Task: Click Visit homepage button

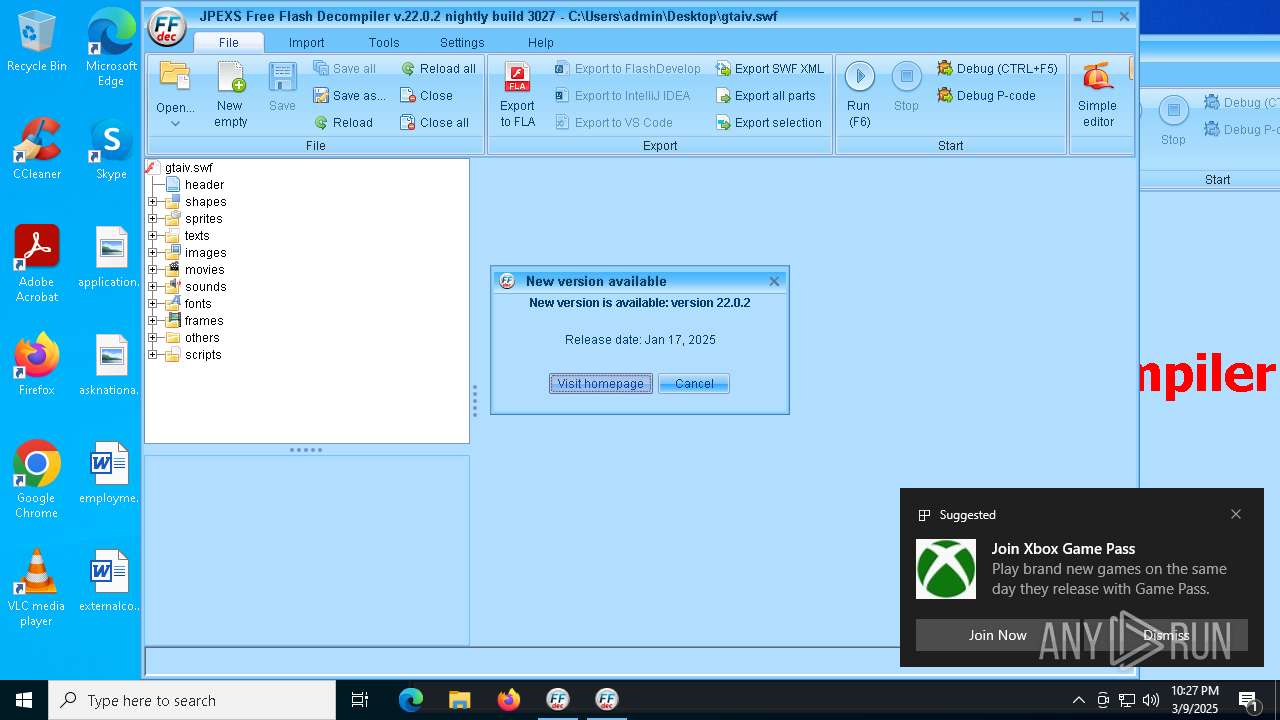Action: [x=601, y=384]
